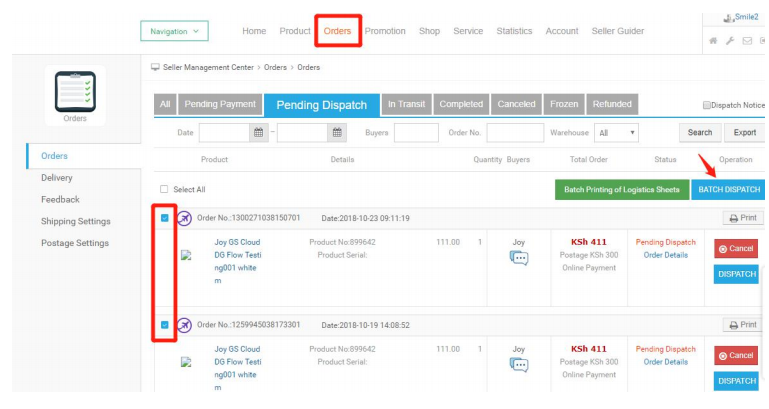Click the BATCH DISPATCH button
The image size is (769, 409).
728,189
